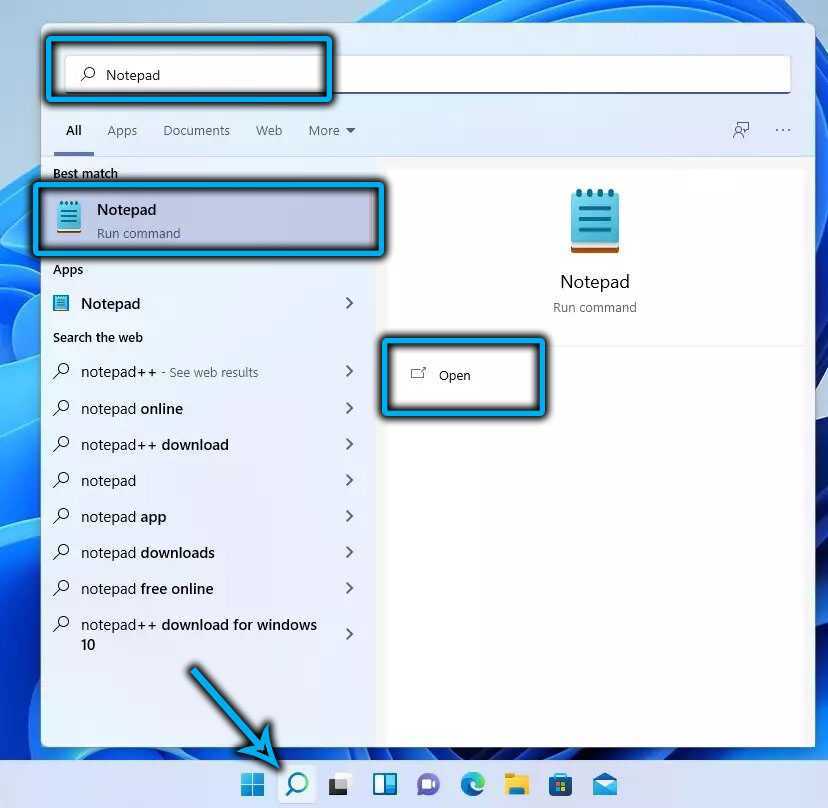Image resolution: width=828 pixels, height=808 pixels.
Task: Launch the Widgets panel from taskbar
Action: (x=384, y=785)
